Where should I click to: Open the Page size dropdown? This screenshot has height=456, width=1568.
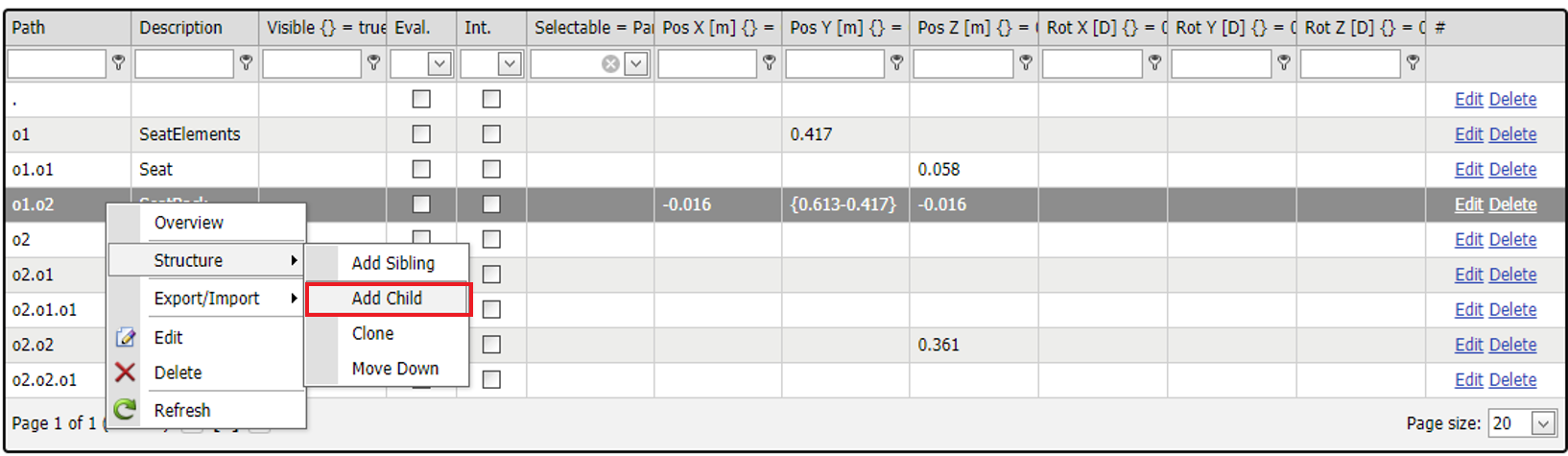1542,423
